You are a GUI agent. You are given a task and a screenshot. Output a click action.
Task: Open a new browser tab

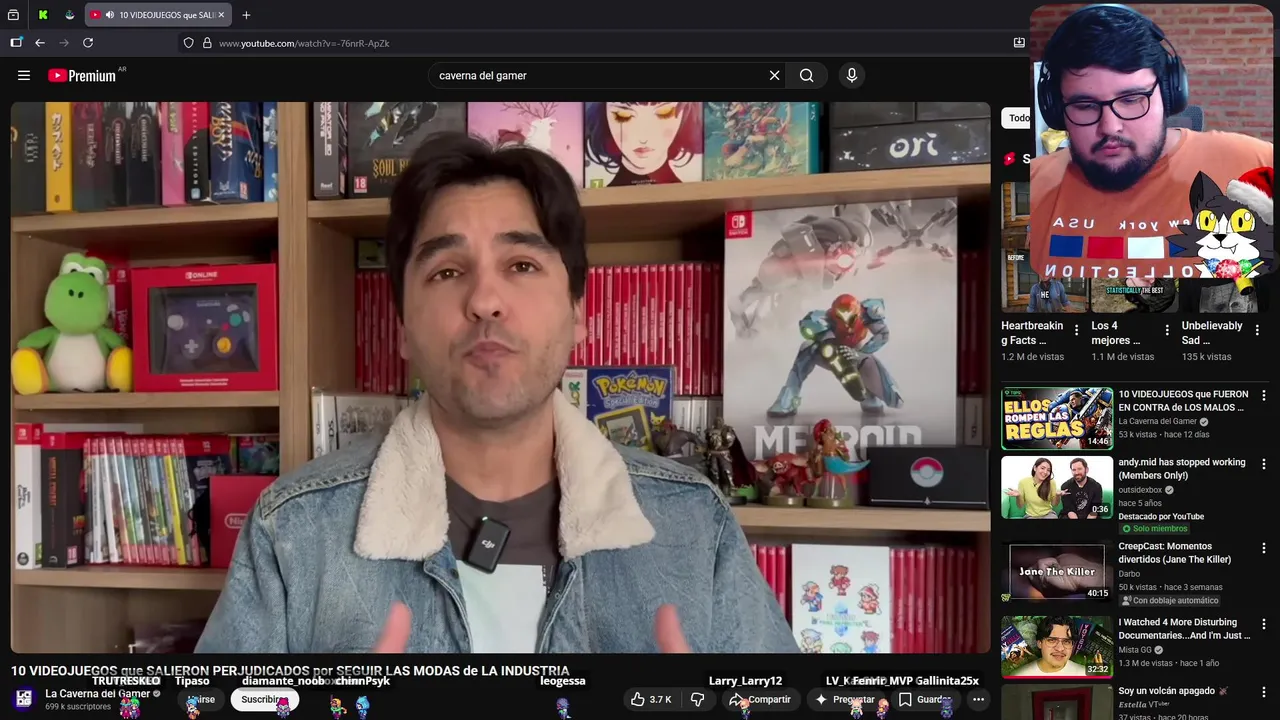click(x=246, y=15)
